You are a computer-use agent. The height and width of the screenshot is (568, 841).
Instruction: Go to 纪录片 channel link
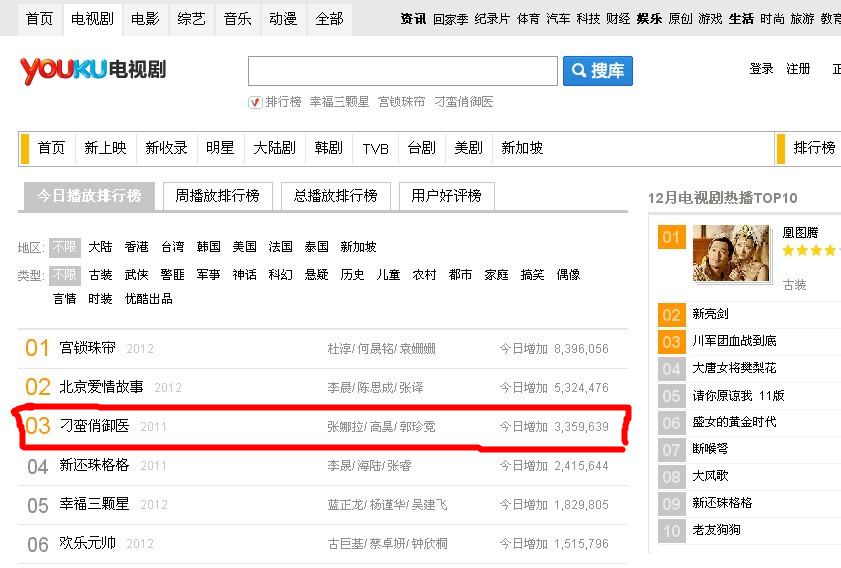coord(492,19)
